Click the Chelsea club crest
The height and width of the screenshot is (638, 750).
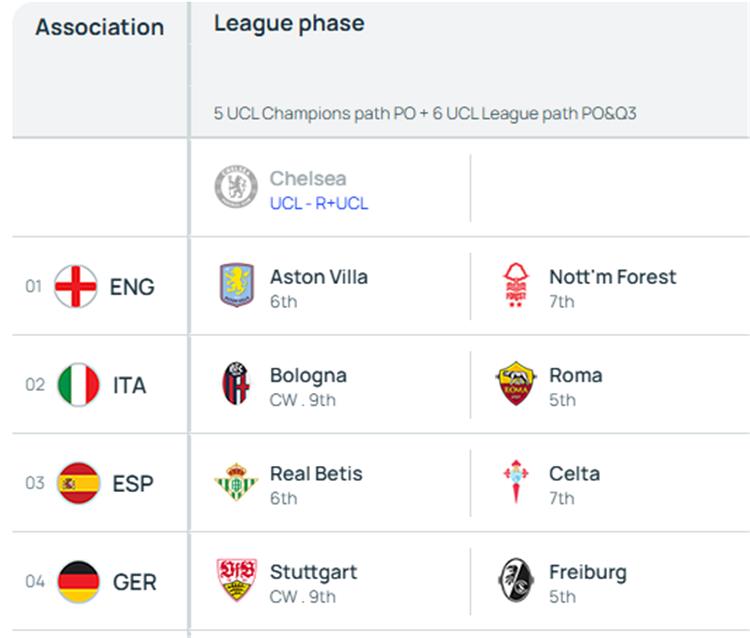click(x=236, y=187)
